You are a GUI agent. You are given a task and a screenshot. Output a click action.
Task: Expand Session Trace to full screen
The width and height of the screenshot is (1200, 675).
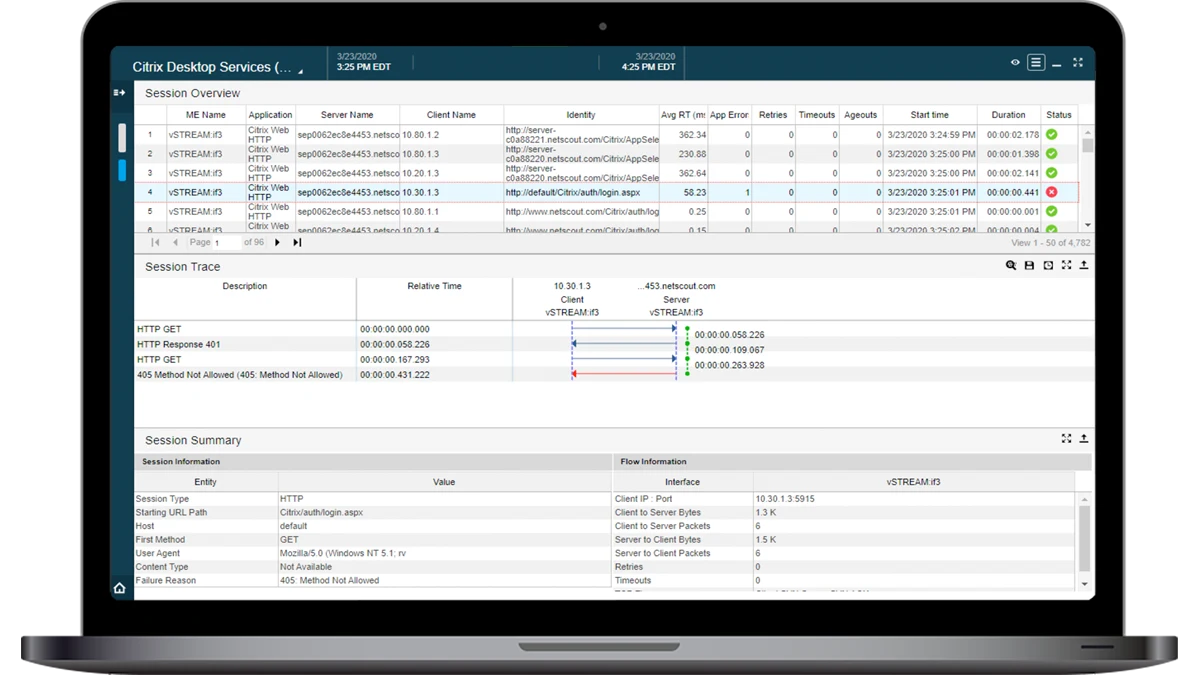tap(1066, 265)
